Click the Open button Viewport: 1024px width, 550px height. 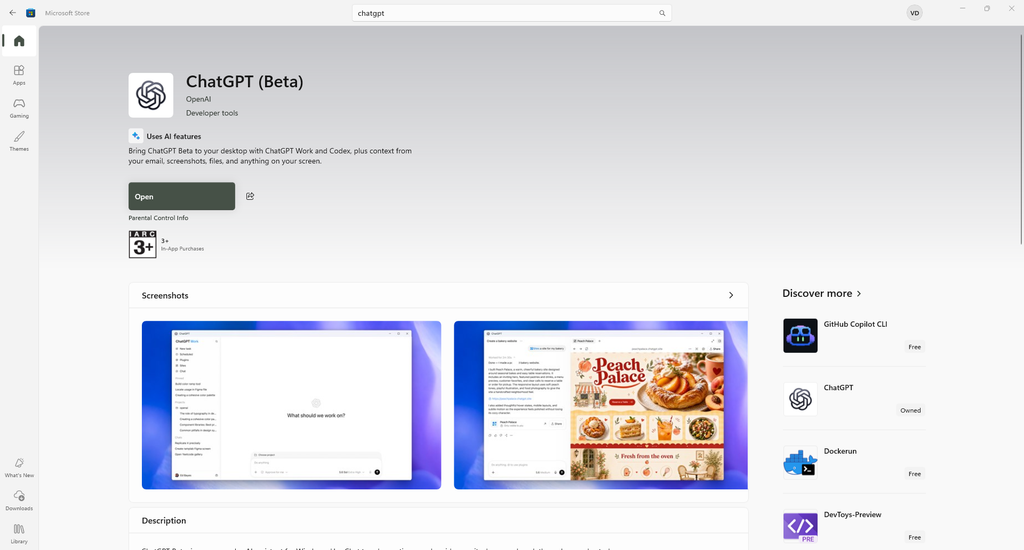click(x=182, y=196)
